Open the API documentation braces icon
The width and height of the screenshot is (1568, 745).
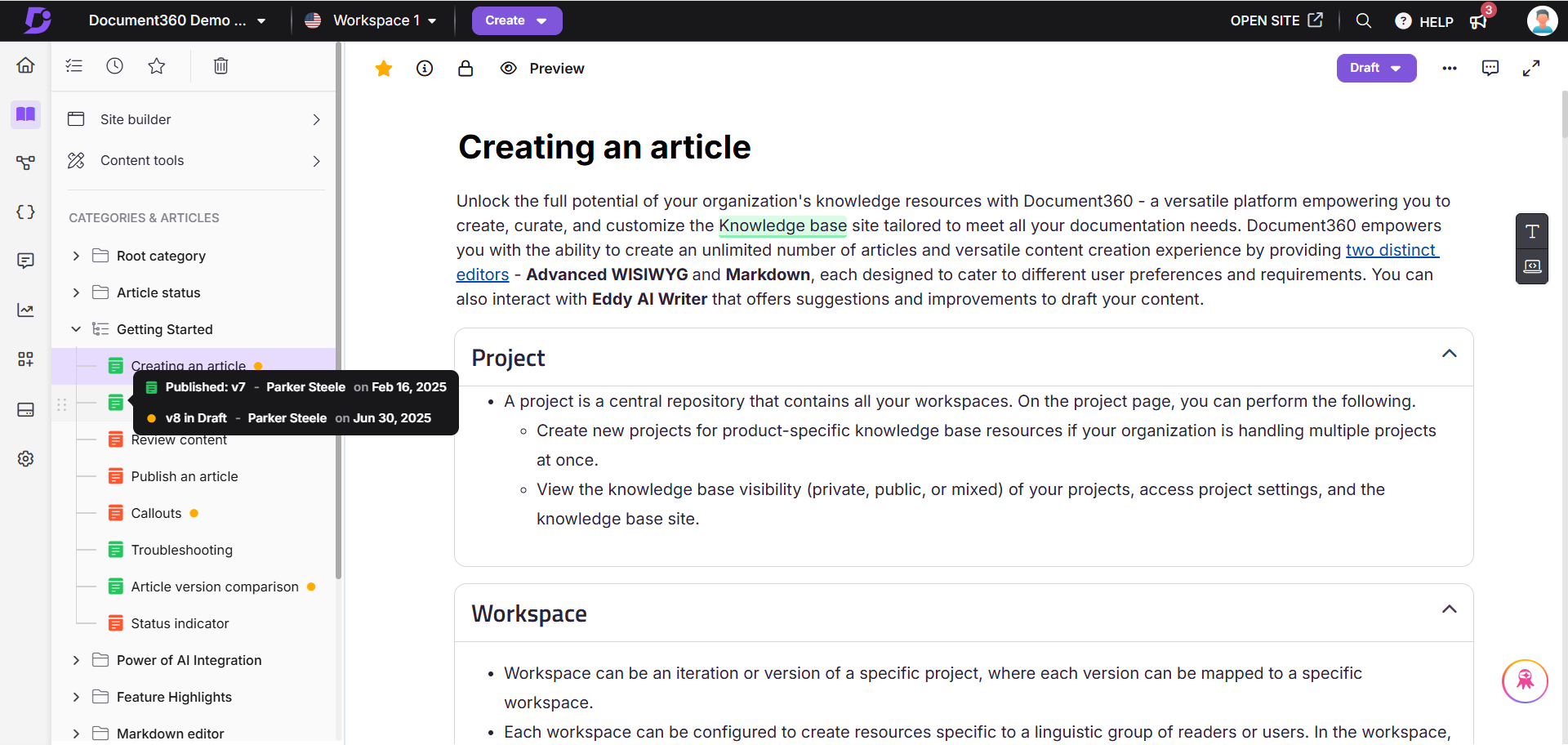(25, 212)
